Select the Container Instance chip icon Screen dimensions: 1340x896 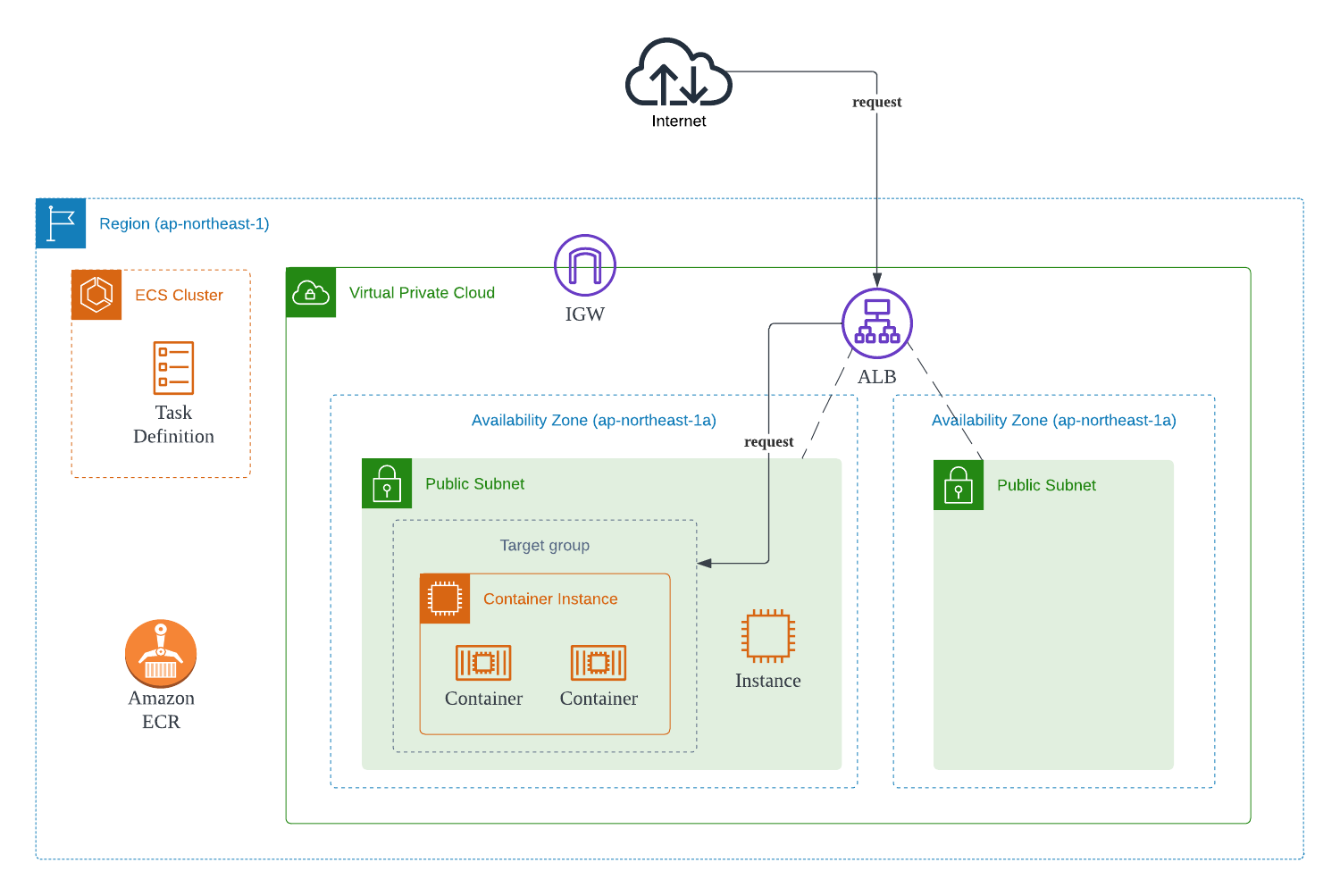(x=445, y=599)
